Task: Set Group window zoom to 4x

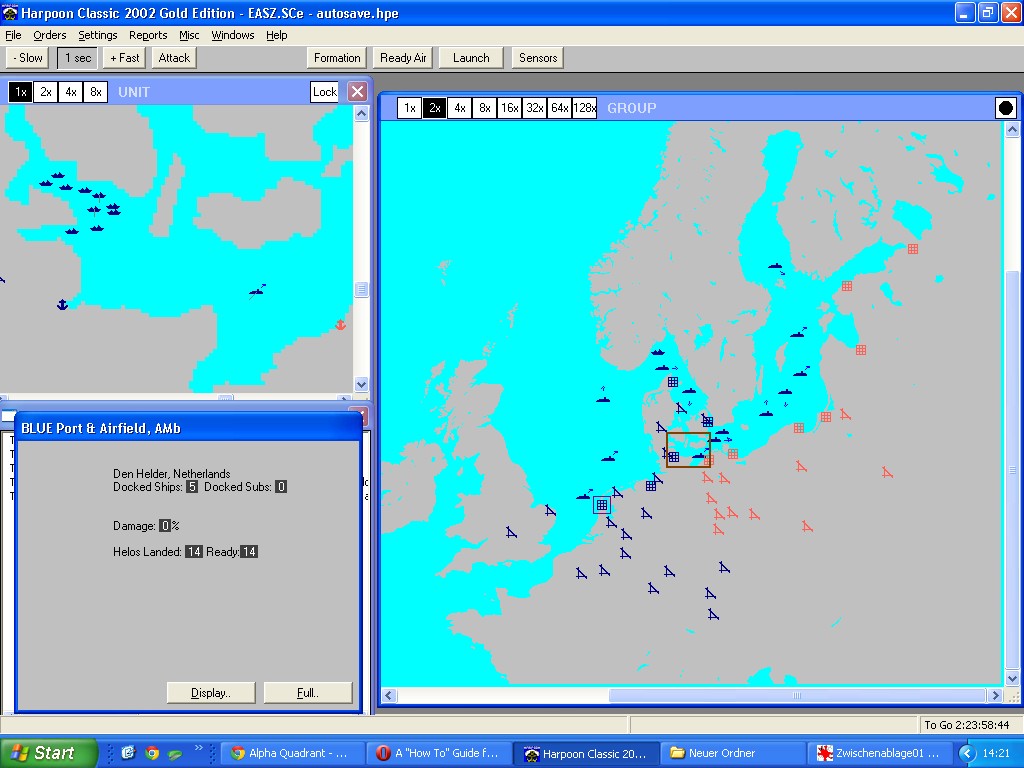Action: [x=460, y=108]
